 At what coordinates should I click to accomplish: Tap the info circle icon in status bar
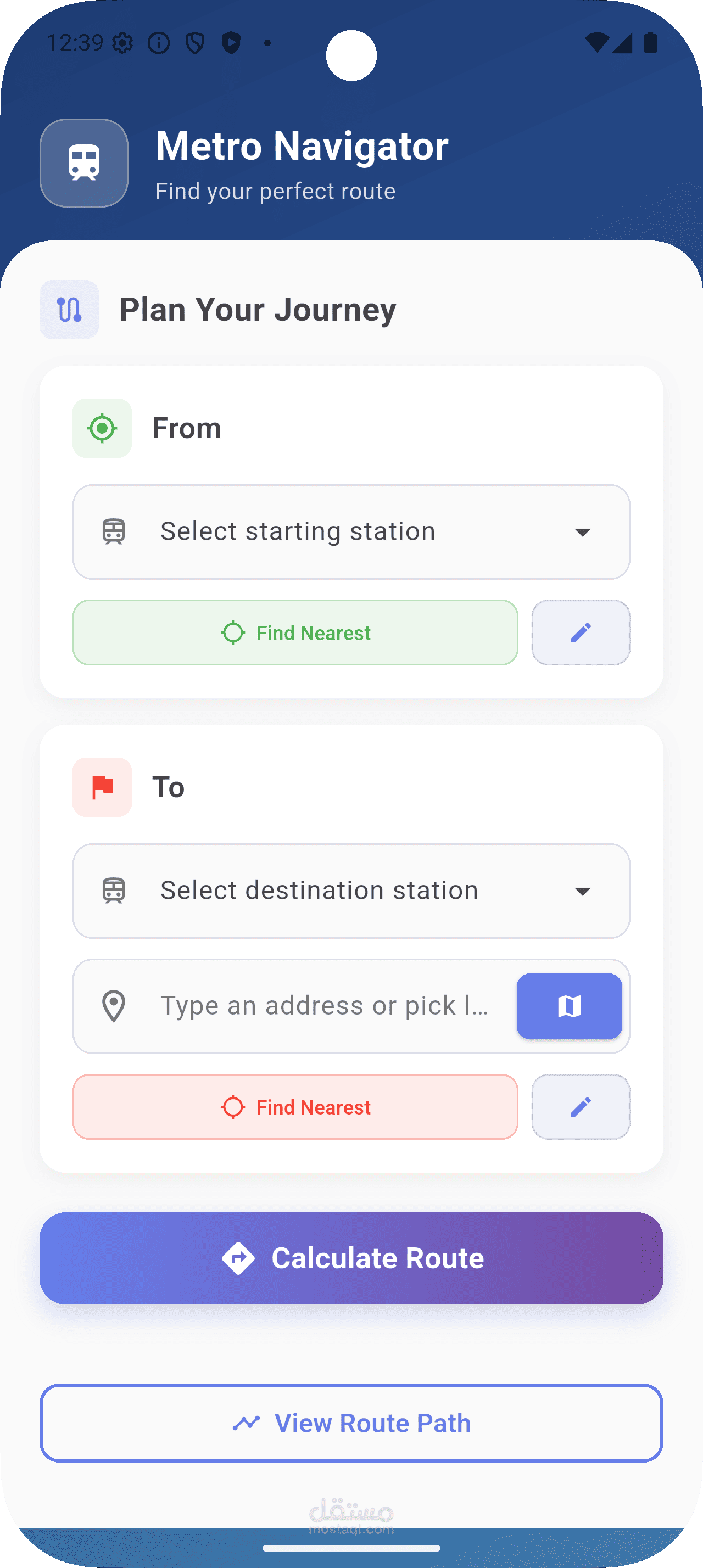(159, 43)
